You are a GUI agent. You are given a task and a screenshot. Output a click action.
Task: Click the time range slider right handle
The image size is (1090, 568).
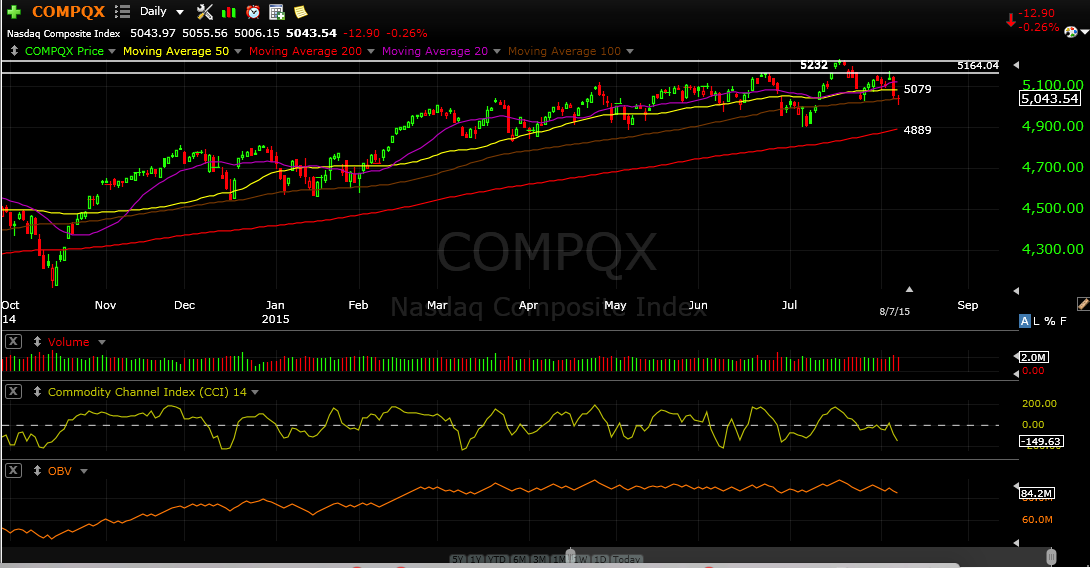(x=1051, y=556)
